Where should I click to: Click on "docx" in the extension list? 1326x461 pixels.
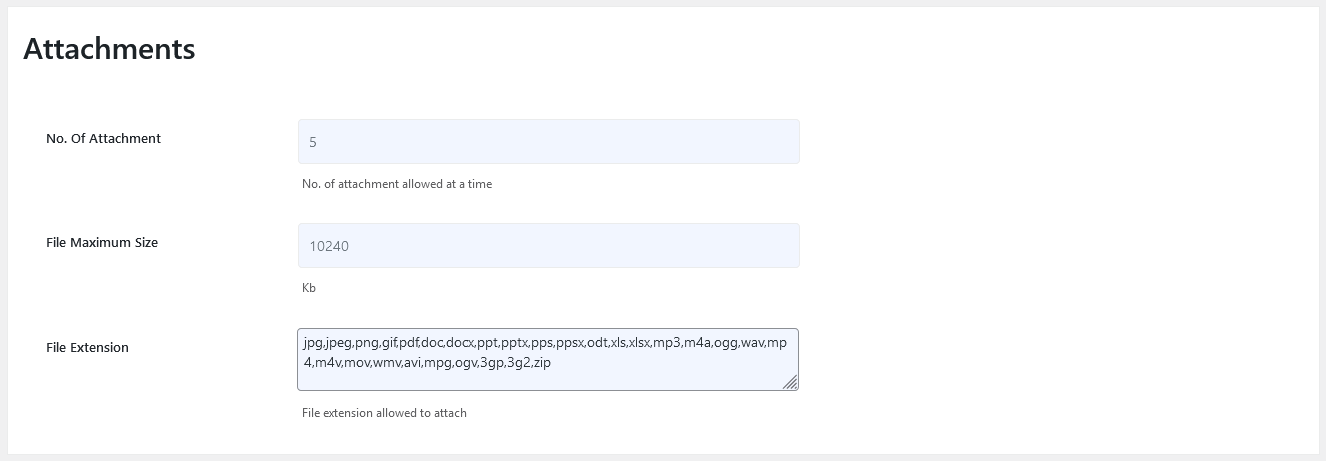click(x=460, y=343)
